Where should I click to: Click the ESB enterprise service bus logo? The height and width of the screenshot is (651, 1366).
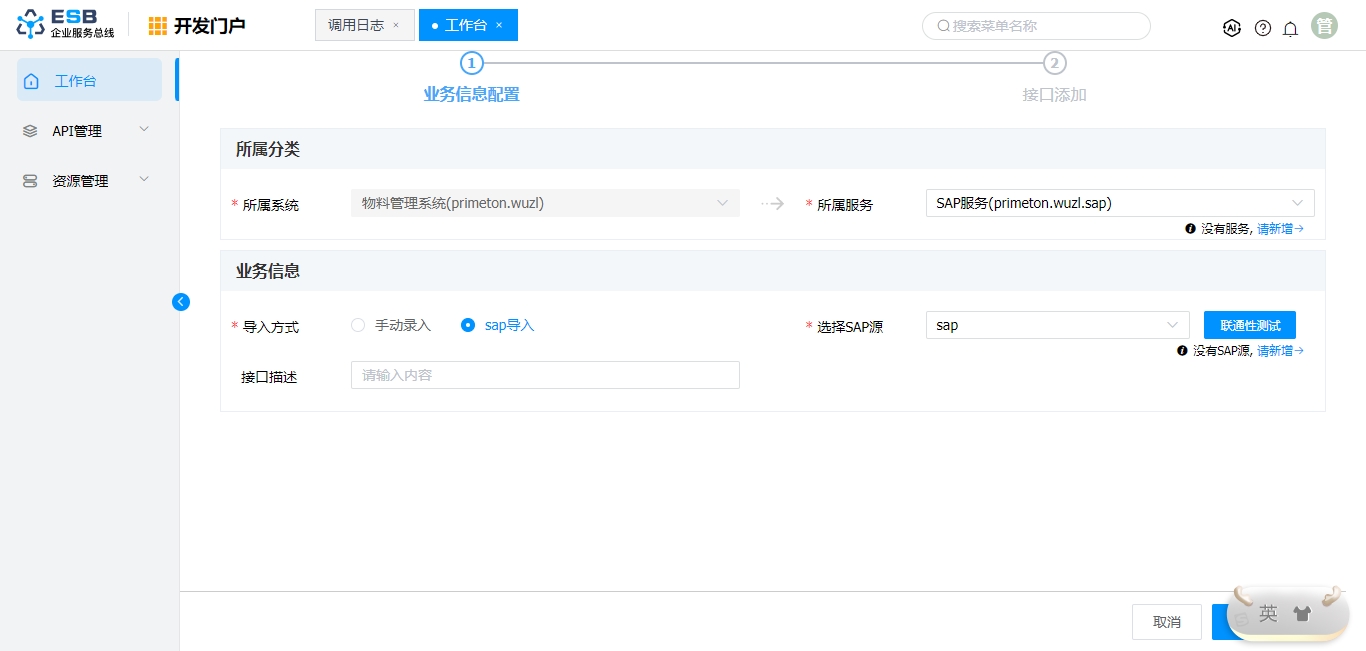[x=65, y=25]
